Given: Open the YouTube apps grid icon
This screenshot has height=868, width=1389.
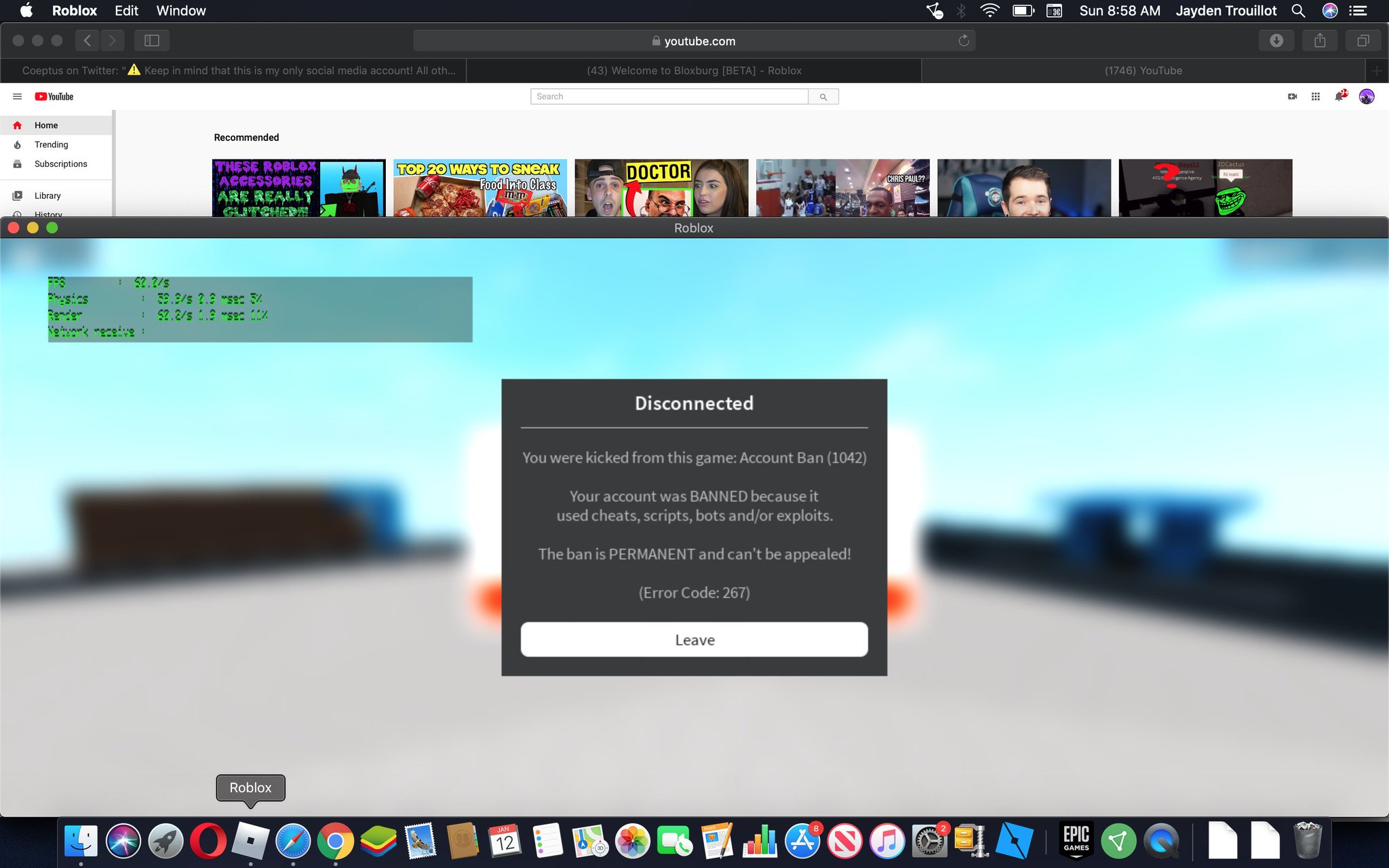Looking at the screenshot, I should coord(1315,96).
